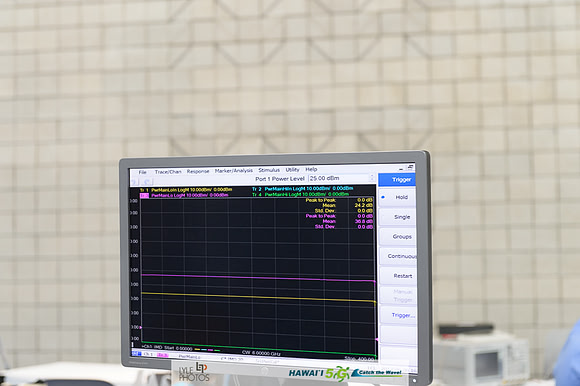Select the Hold trigger mode

tap(397, 197)
